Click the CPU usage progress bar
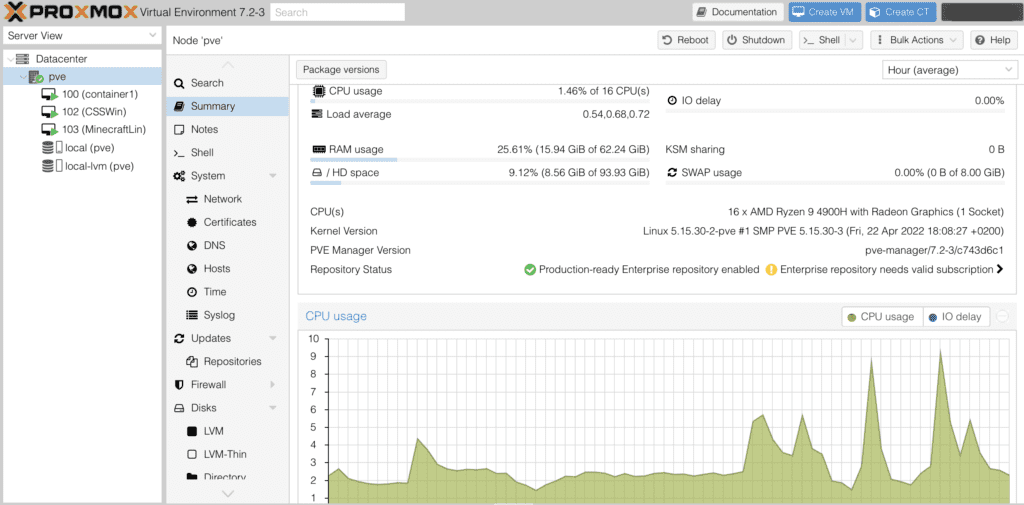 pyautogui.click(x=480, y=101)
